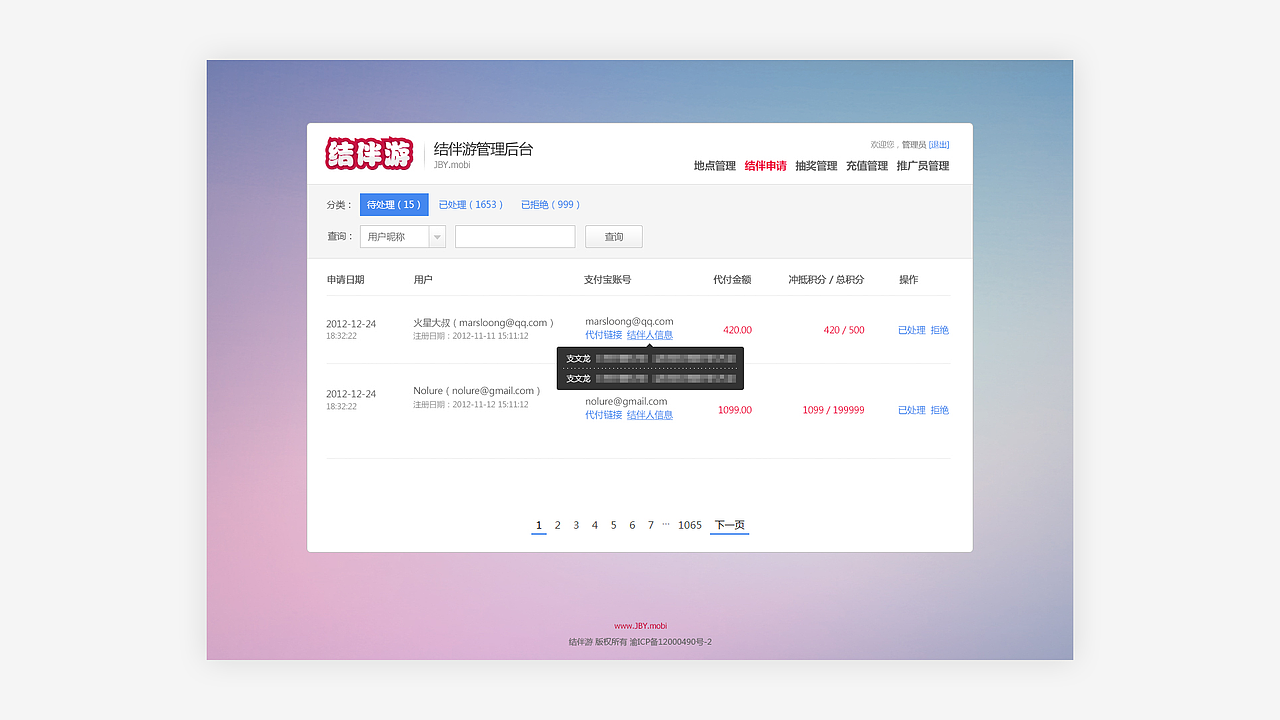Screen dimensions: 1280x720
Task: Click 拒绝 to reject Nolure's request
Action: [x=939, y=410]
